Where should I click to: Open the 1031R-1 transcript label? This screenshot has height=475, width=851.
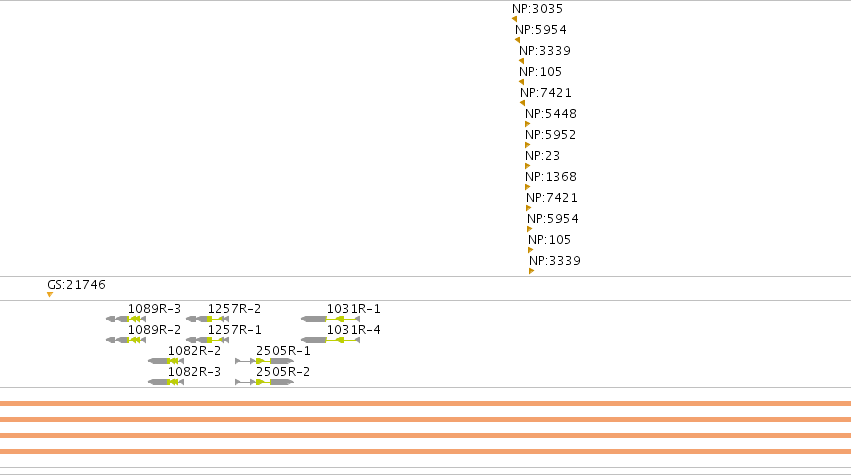click(353, 308)
